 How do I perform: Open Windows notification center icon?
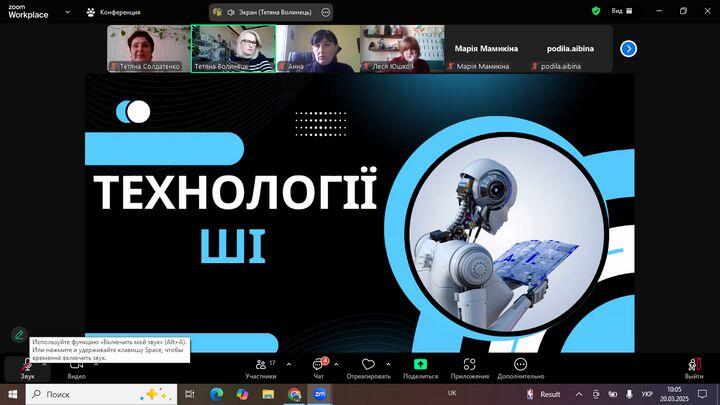[x=702, y=394]
